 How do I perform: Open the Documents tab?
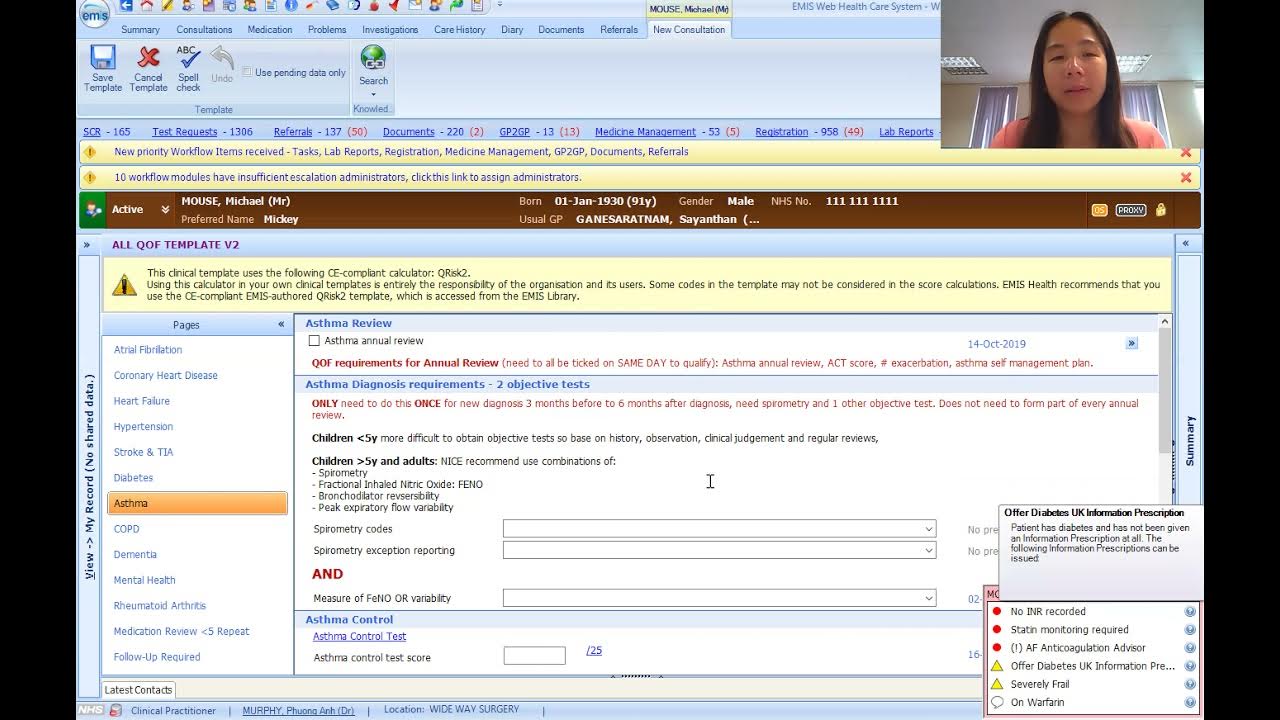tap(561, 30)
